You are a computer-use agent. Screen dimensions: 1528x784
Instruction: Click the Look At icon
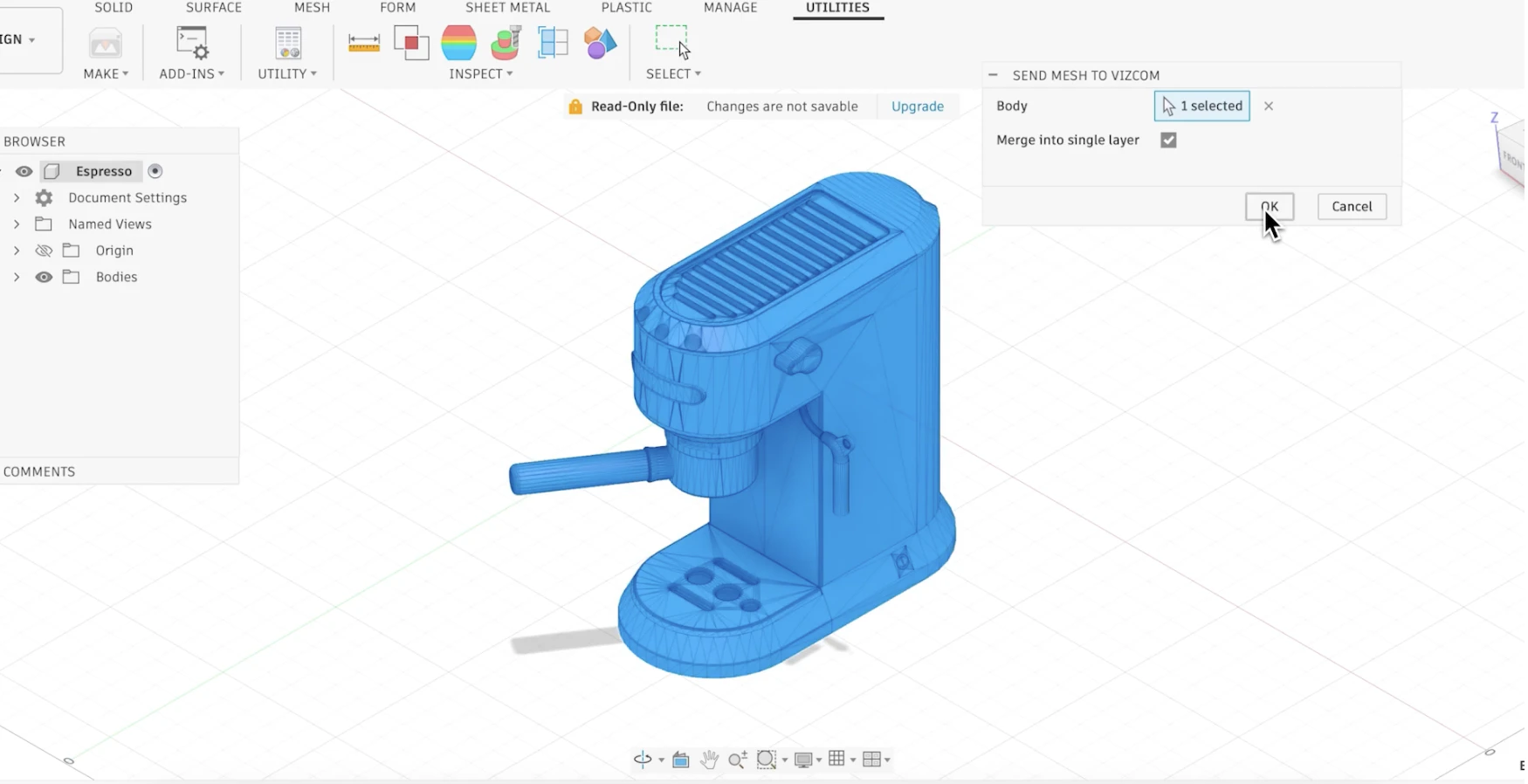(681, 760)
